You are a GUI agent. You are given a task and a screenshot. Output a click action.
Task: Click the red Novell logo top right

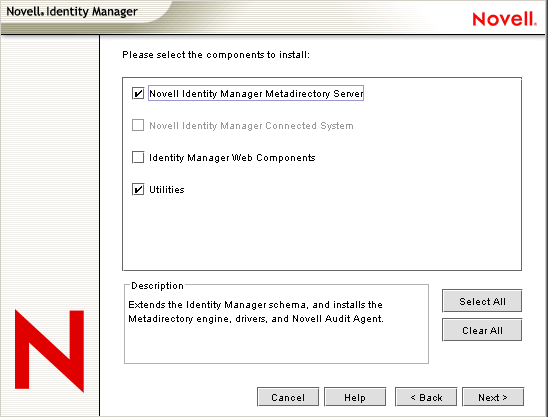point(504,19)
